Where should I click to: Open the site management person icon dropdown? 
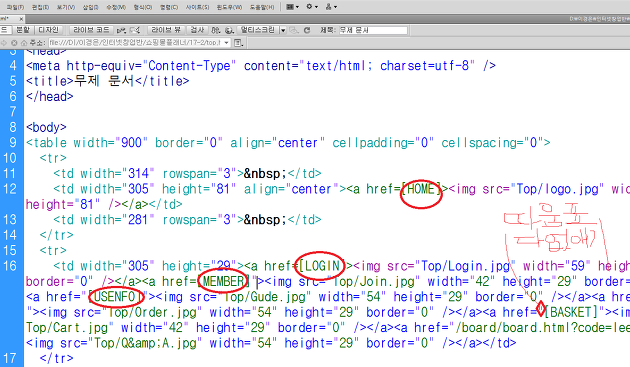[331, 7]
